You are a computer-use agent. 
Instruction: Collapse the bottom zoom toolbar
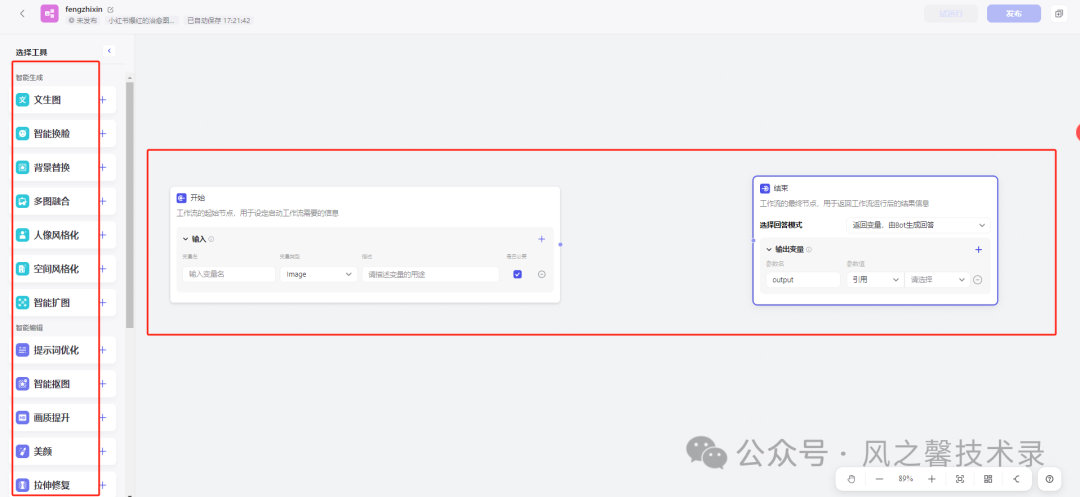click(1016, 479)
